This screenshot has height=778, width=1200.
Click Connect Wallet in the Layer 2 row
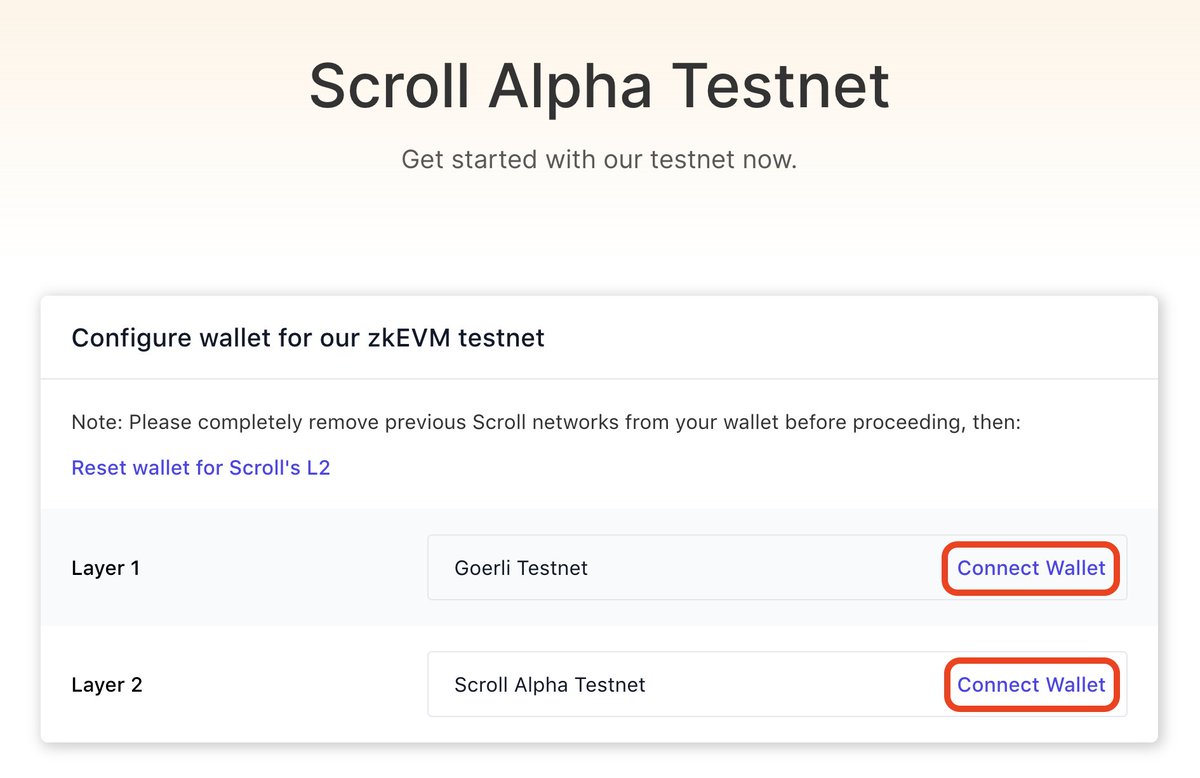pos(1031,685)
